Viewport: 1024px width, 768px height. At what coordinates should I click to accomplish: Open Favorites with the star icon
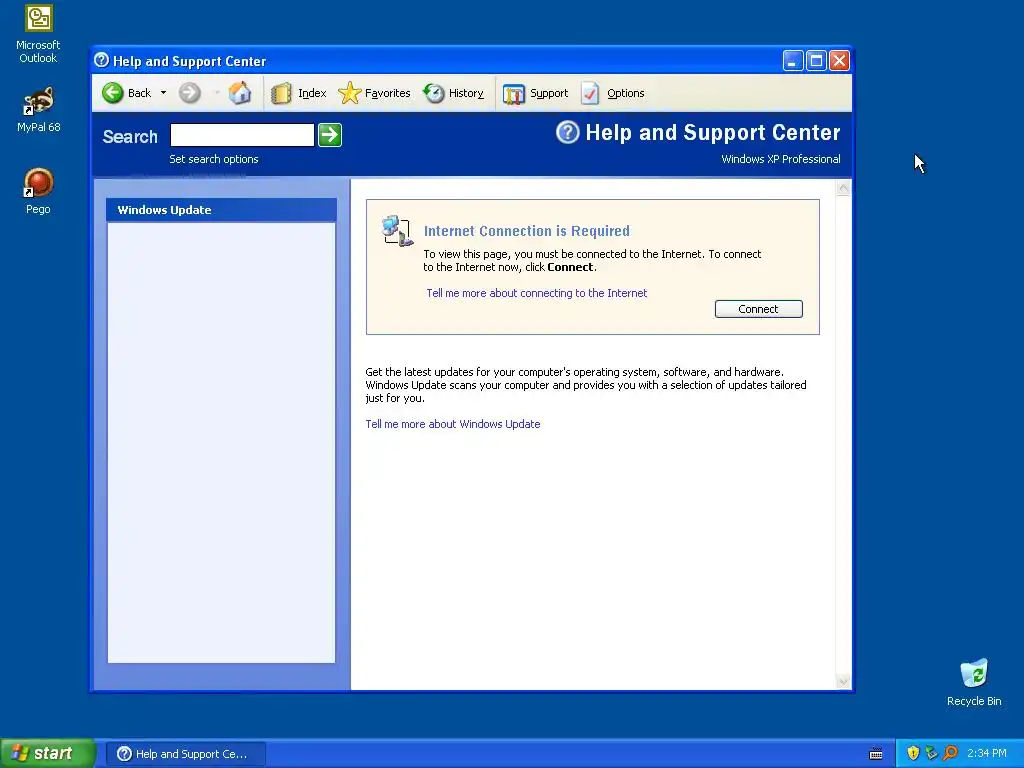point(349,93)
